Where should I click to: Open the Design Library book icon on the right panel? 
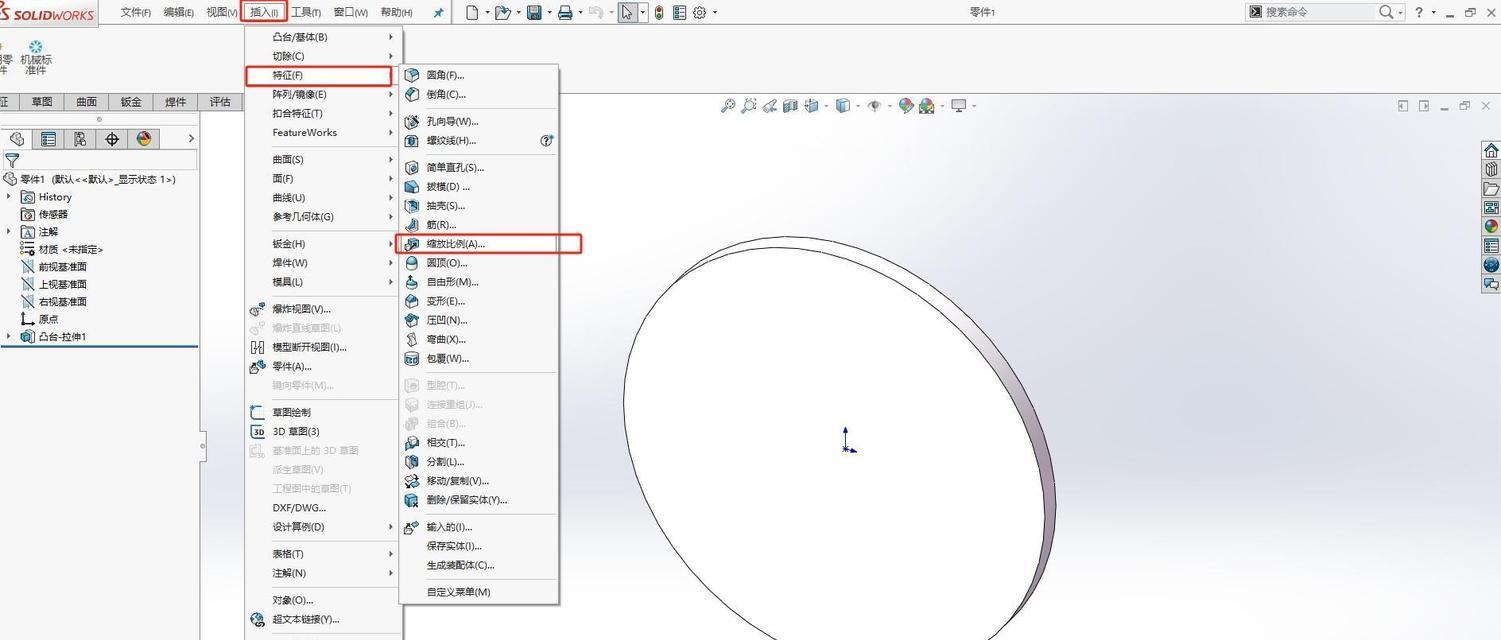1491,168
